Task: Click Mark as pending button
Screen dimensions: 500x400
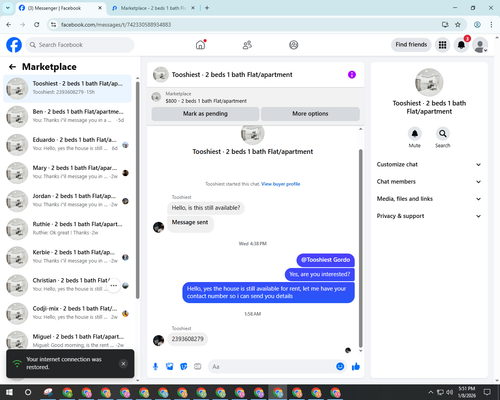Action: pyautogui.click(x=205, y=114)
